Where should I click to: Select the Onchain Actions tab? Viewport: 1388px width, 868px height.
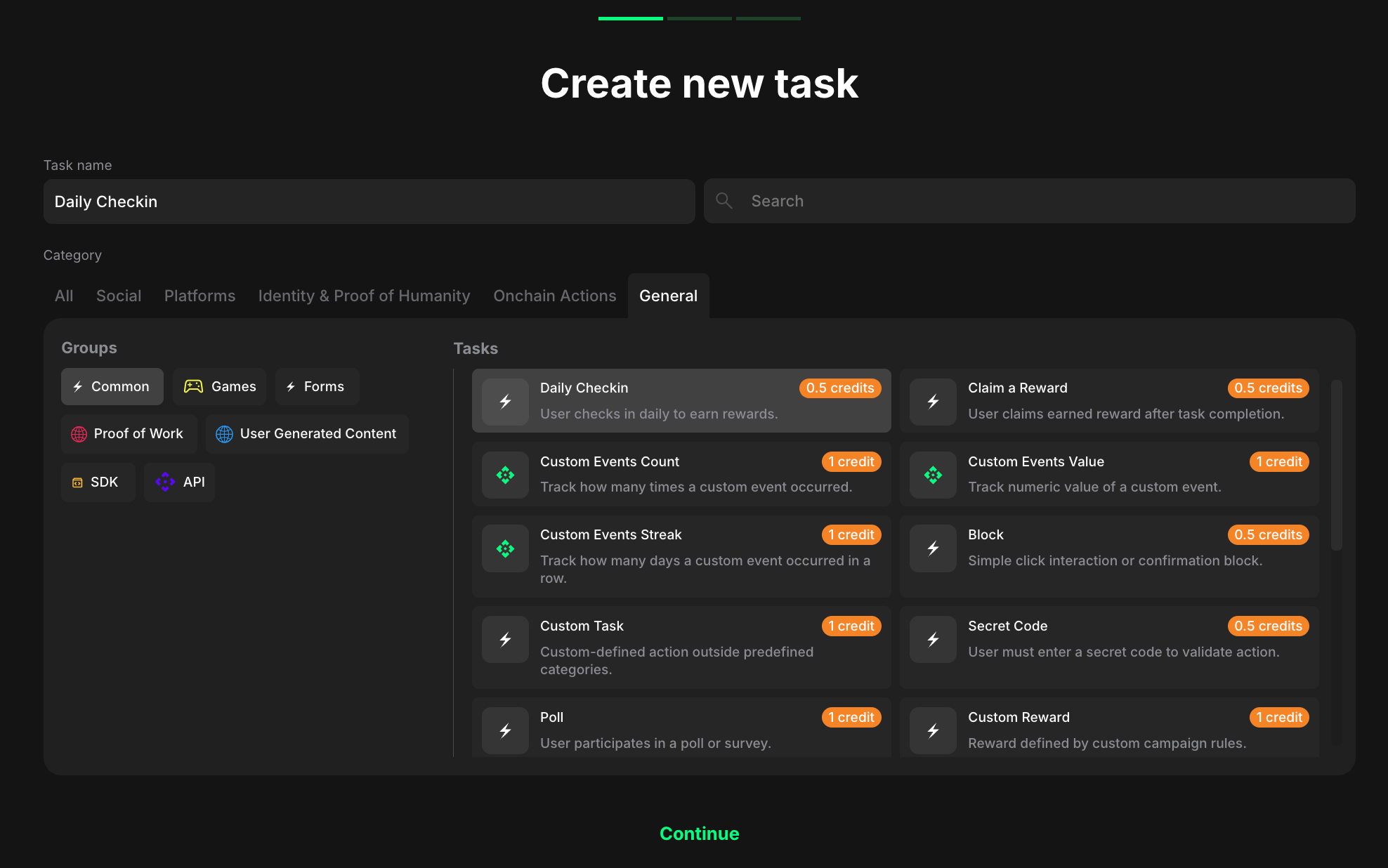coord(555,296)
